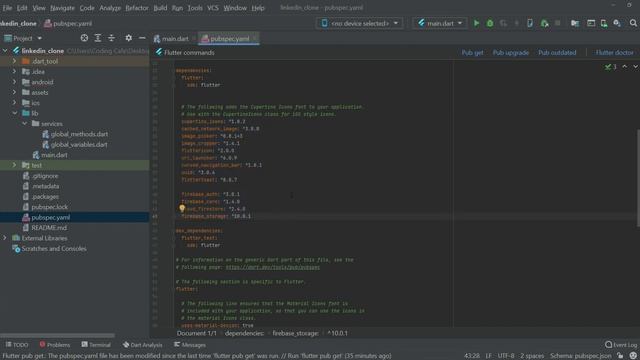
Task: Open the Navigate menu
Action: tap(62, 8)
